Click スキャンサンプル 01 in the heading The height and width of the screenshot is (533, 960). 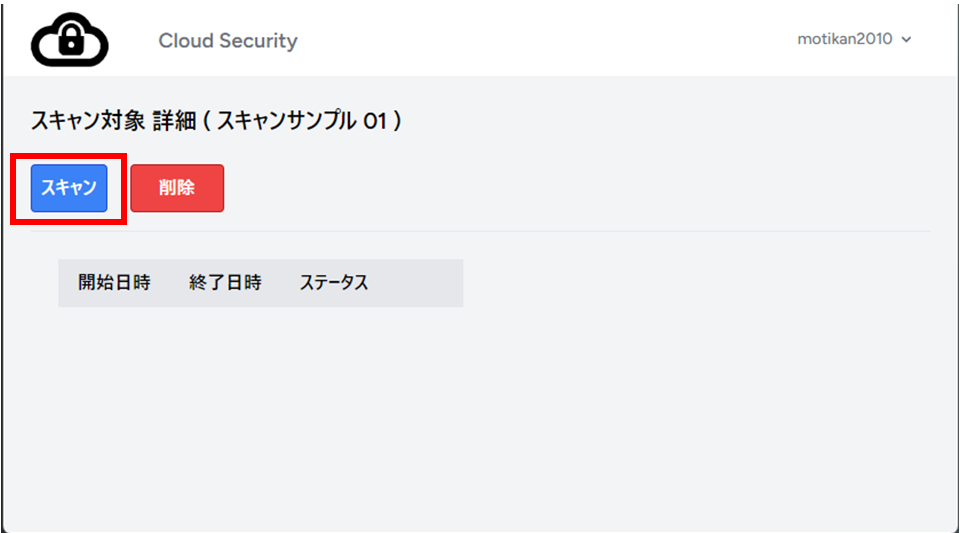click(x=309, y=121)
